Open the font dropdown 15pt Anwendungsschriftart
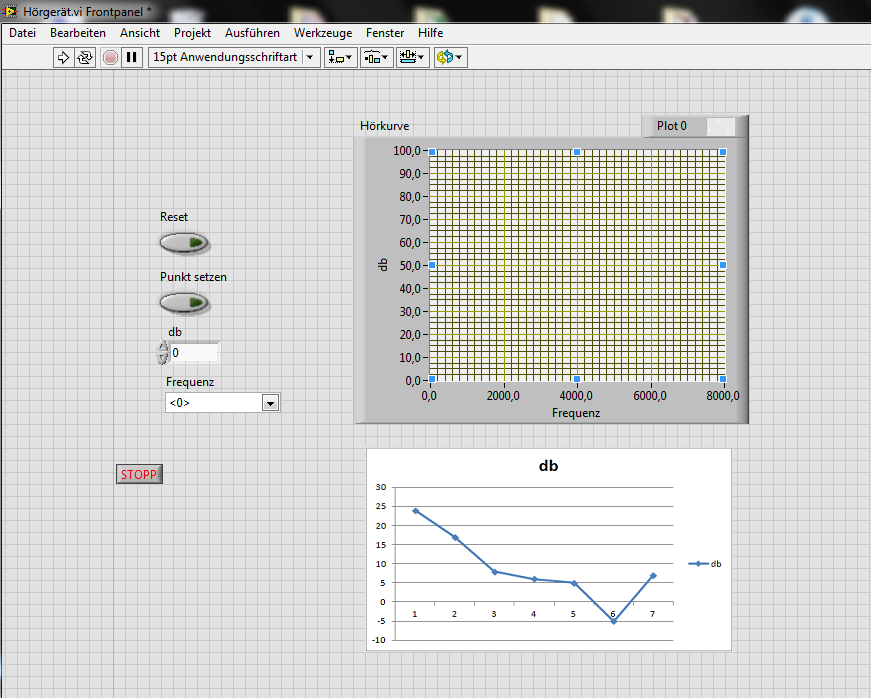The height and width of the screenshot is (698, 871). tap(234, 57)
